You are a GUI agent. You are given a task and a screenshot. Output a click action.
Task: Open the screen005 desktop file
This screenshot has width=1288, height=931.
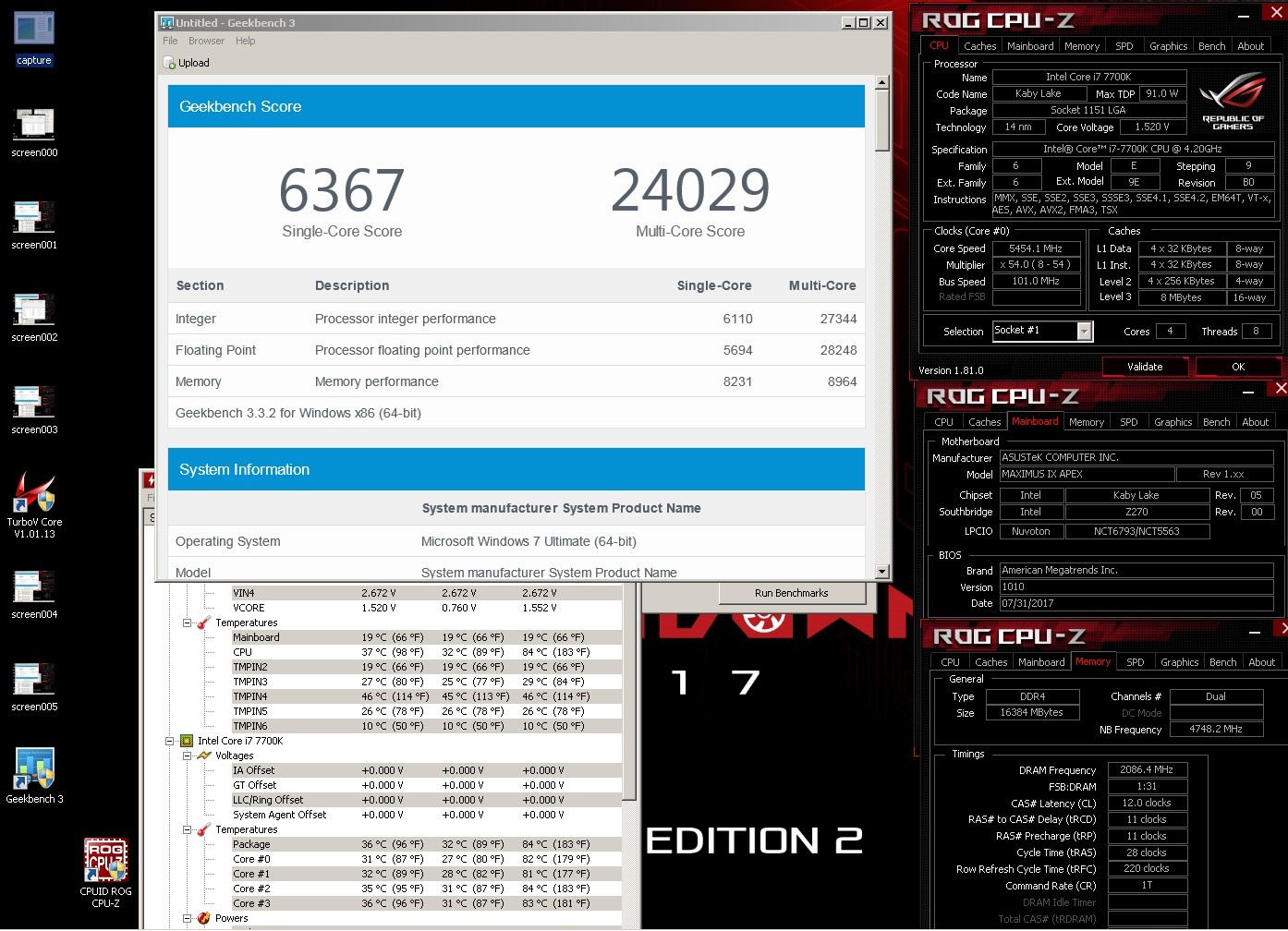34,686
